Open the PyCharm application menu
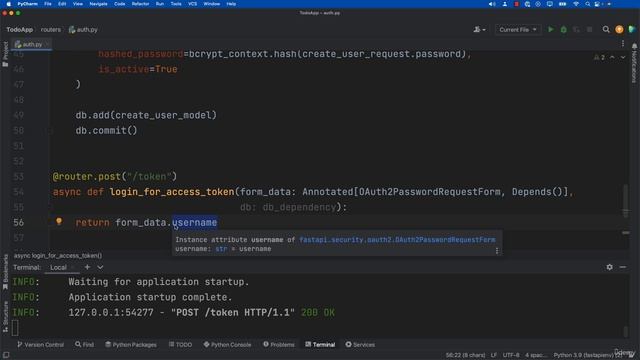This screenshot has width=640, height=360. click(27, 4)
